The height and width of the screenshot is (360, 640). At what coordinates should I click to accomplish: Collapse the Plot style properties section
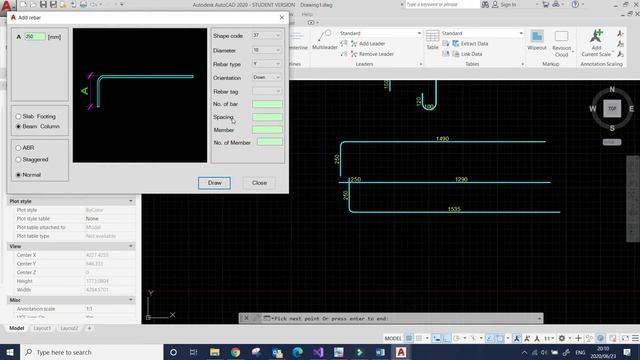[131, 201]
